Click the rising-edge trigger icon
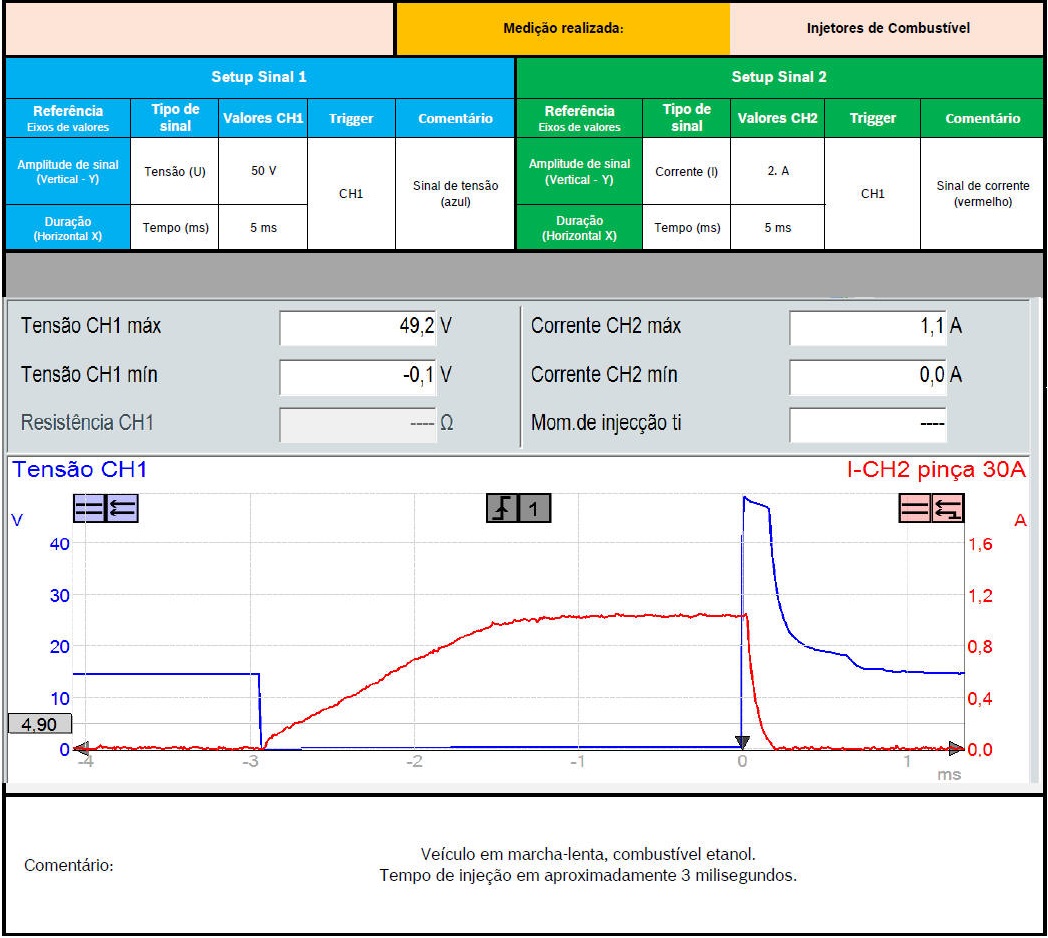The image size is (1048, 938). pyautogui.click(x=501, y=509)
